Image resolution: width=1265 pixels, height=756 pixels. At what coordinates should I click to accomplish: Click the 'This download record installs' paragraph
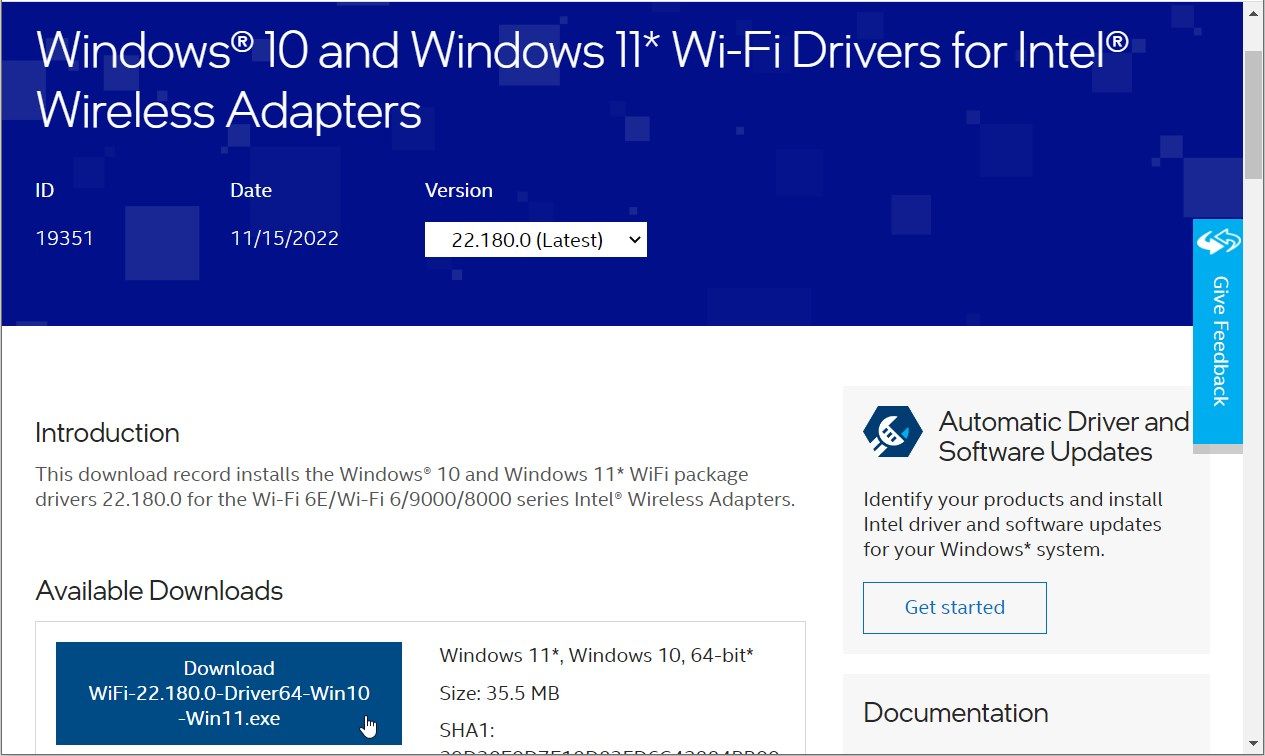coord(415,486)
